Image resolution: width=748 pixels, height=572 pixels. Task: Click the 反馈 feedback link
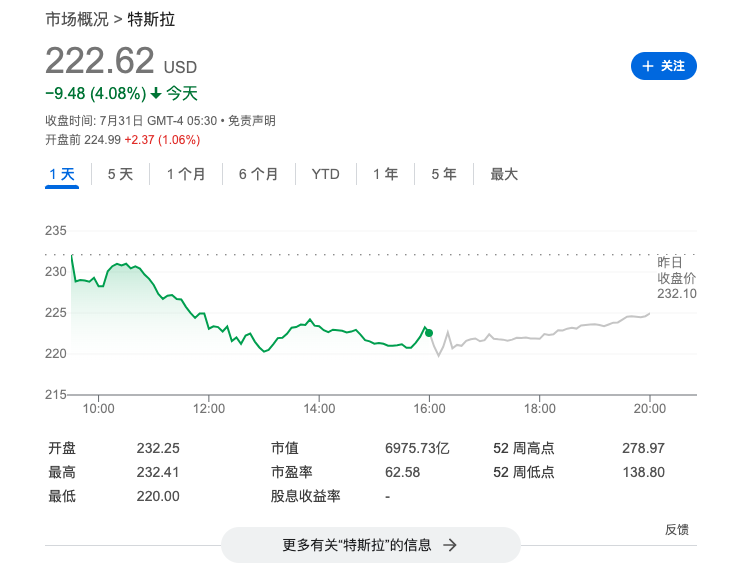[x=677, y=529]
